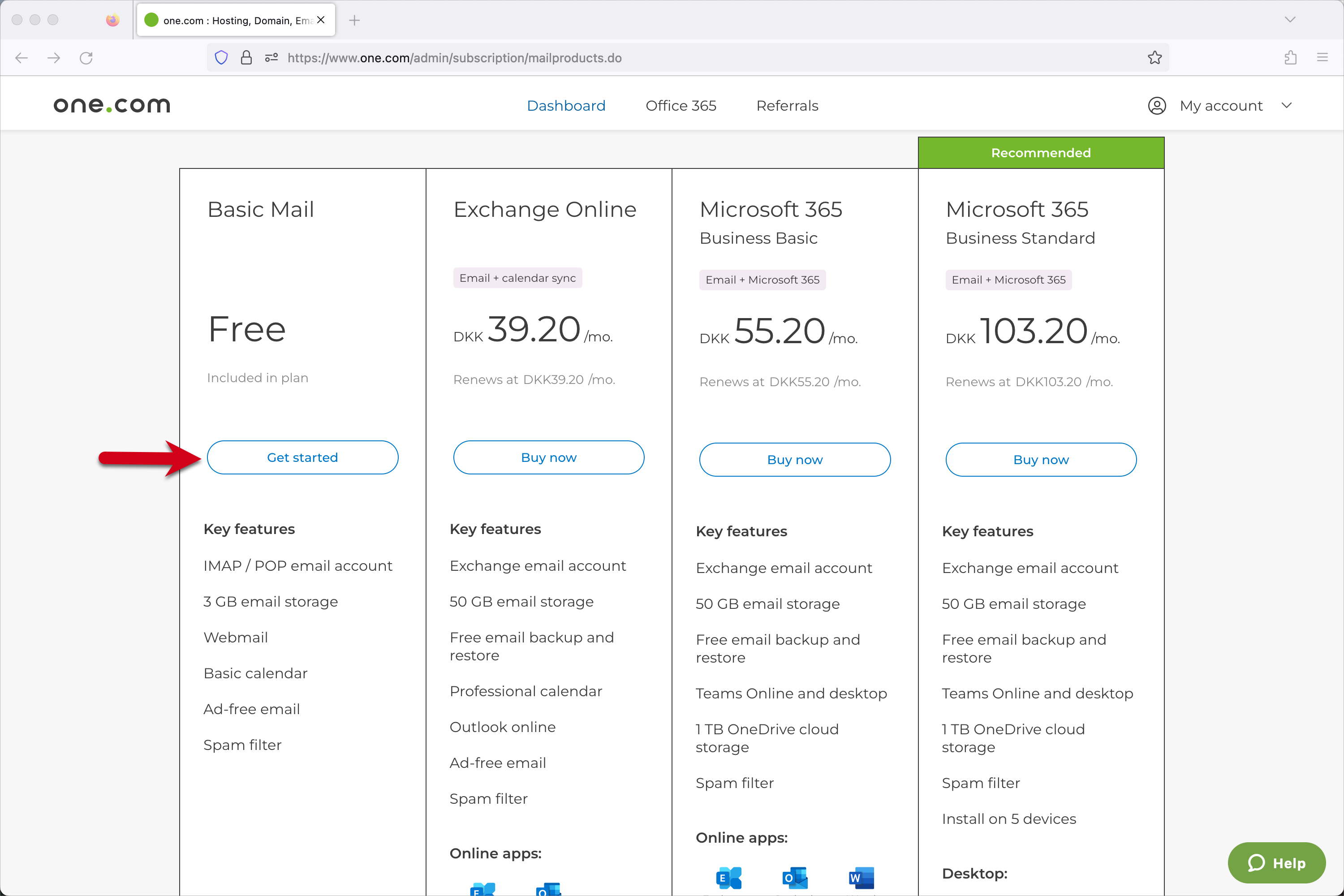The image size is (1344, 896).
Task: Select the one.com Hosting browser tab
Action: click(x=236, y=20)
